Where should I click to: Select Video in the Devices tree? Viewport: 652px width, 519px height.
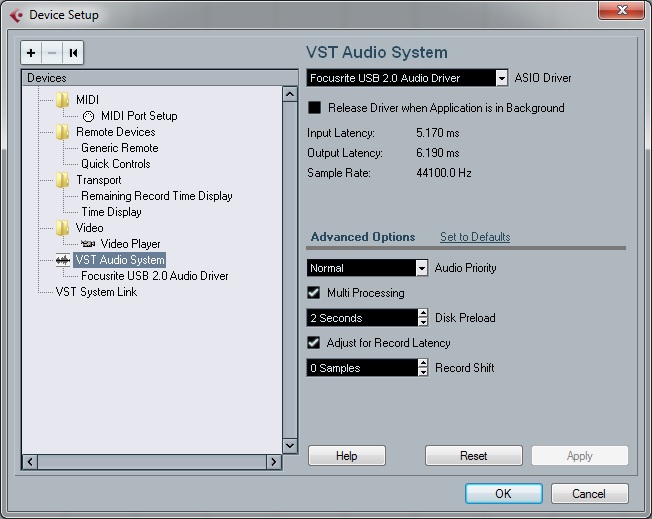(x=89, y=228)
